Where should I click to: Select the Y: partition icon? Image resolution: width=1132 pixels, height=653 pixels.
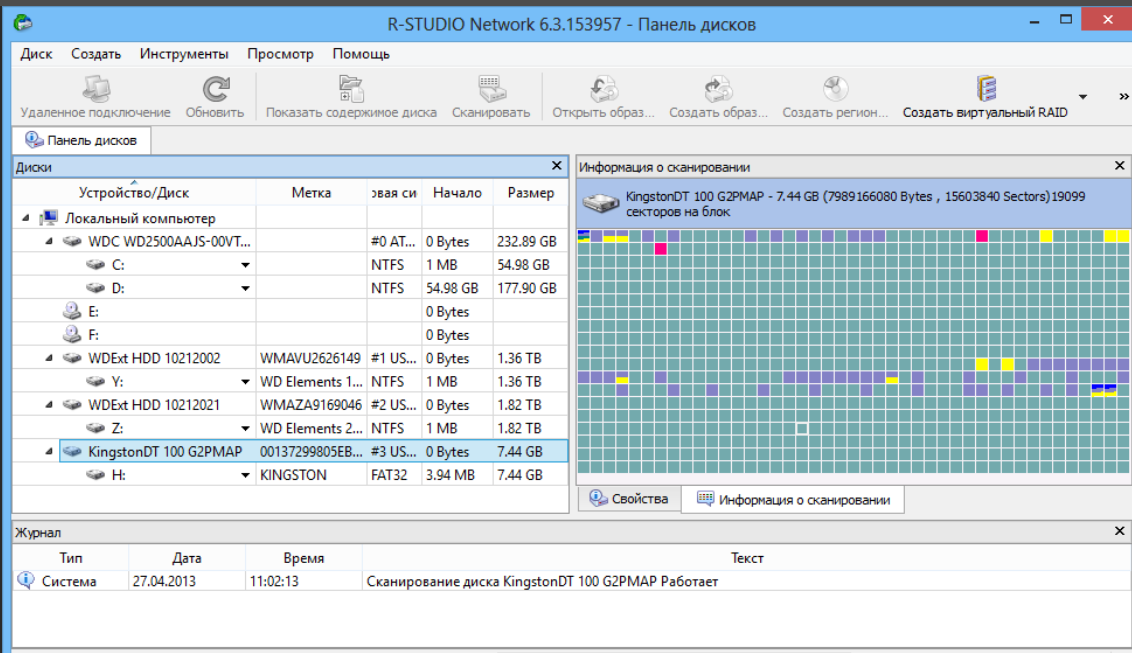click(95, 381)
